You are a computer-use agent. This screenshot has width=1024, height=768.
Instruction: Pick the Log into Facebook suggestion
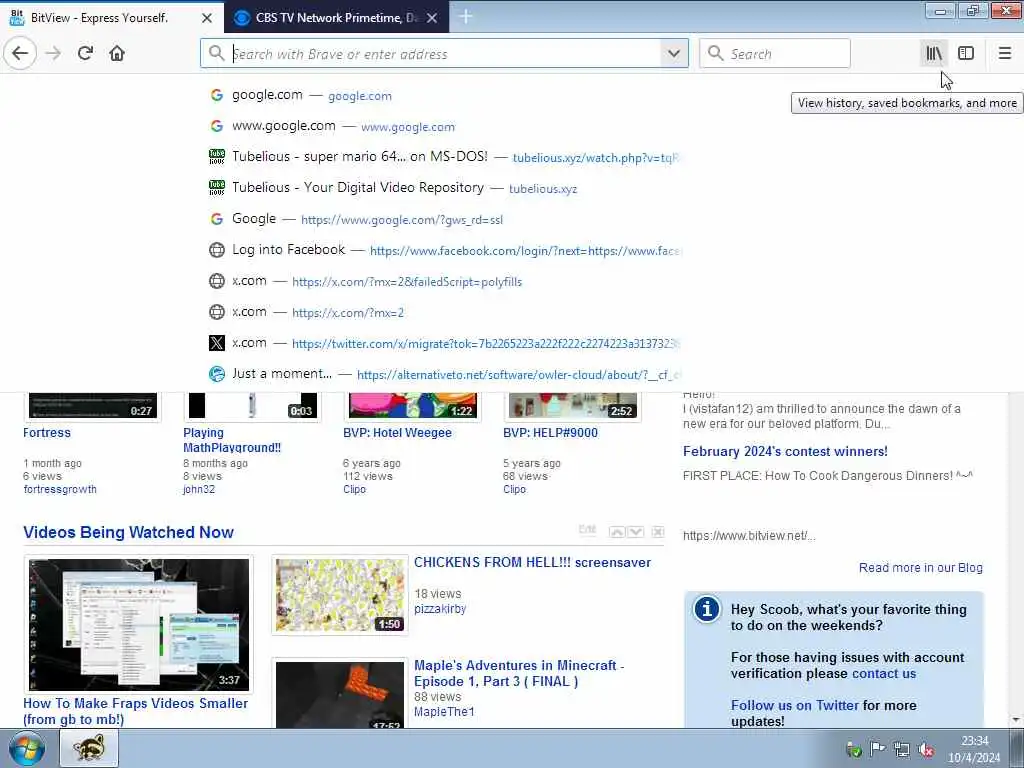[443, 250]
